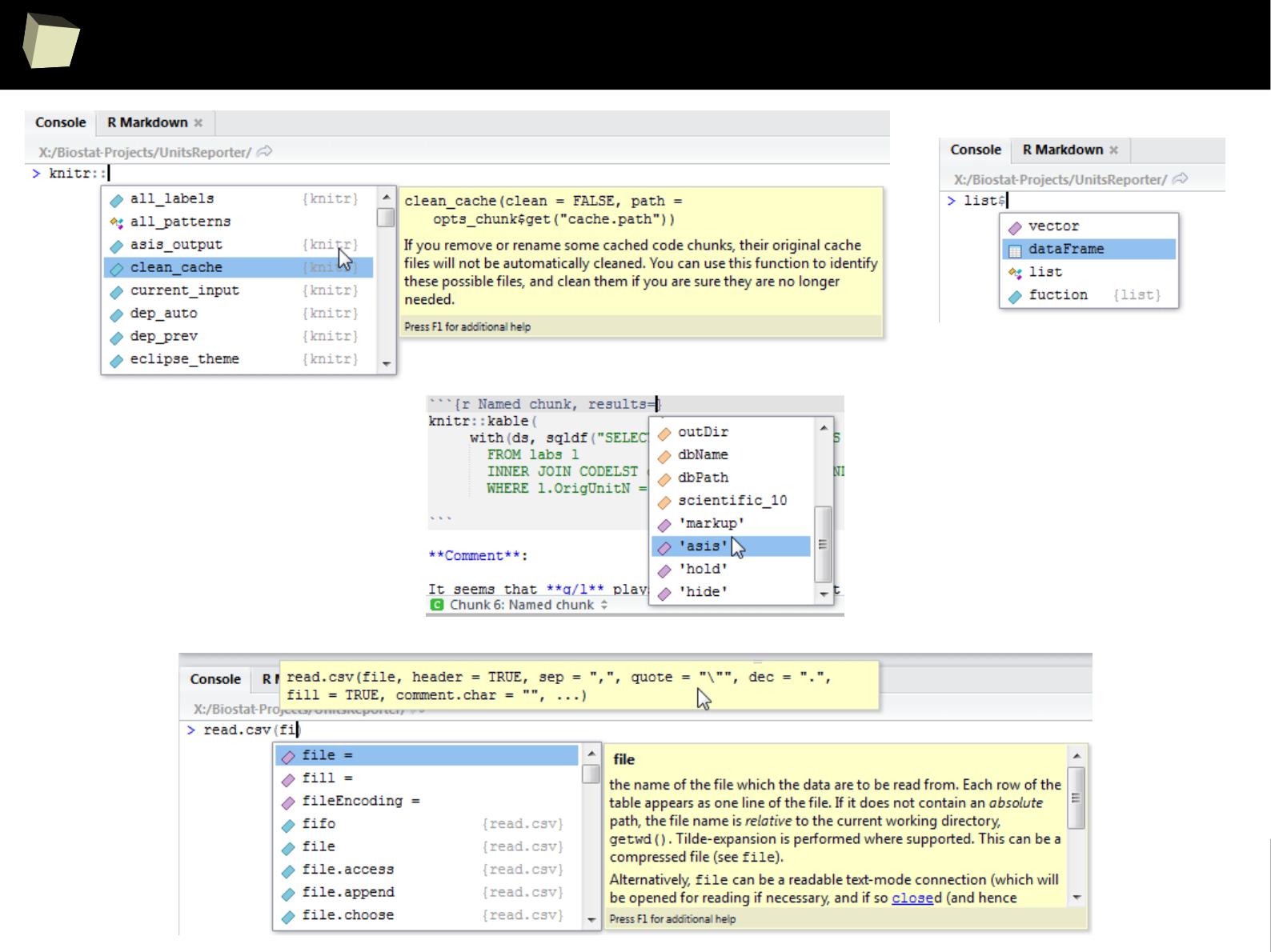The width and height of the screenshot is (1271, 952).
Task: Select 'asis' results option
Action: 732,546
